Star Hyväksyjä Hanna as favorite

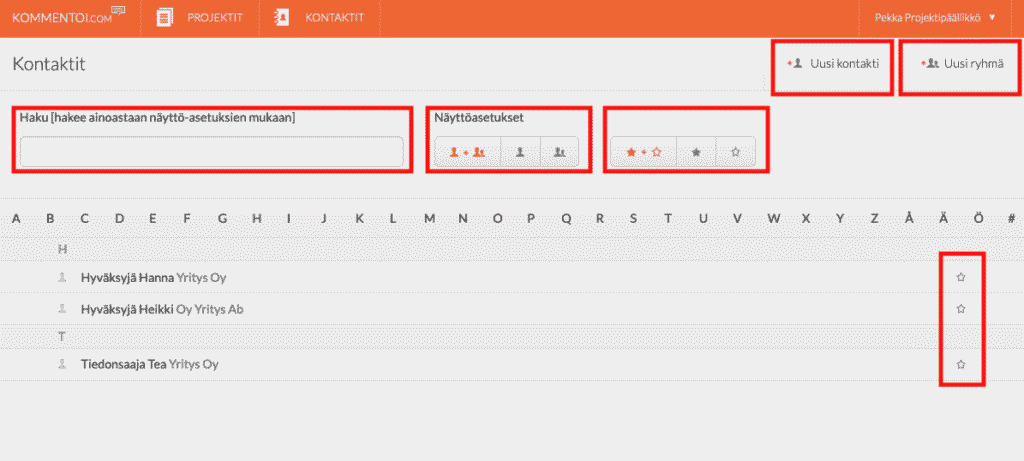point(961,277)
